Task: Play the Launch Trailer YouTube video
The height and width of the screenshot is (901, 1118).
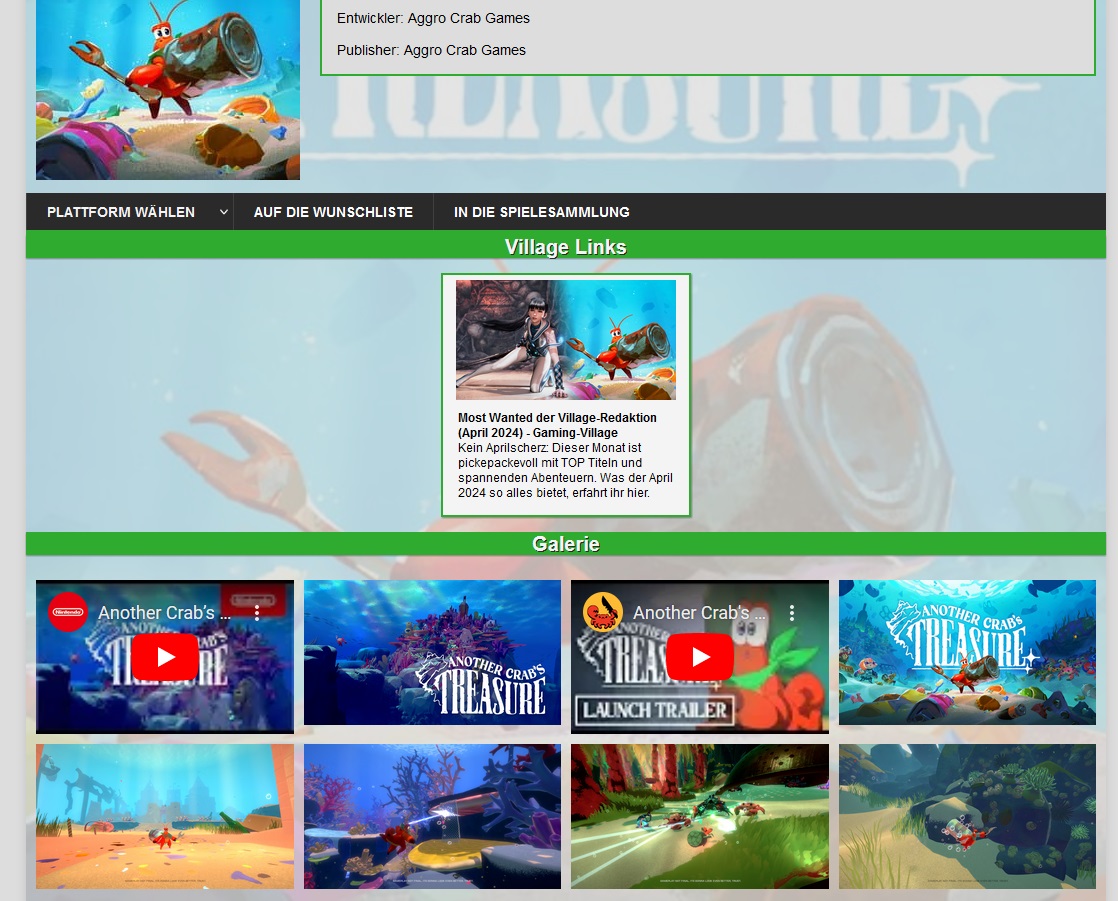Action: 700,657
